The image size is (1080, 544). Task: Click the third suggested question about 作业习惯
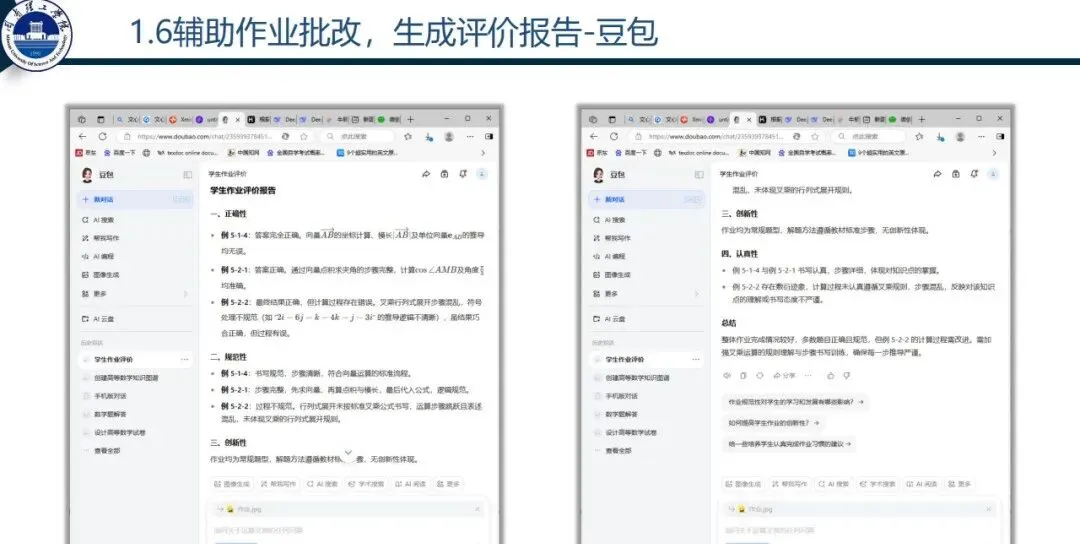pyautogui.click(x=789, y=444)
